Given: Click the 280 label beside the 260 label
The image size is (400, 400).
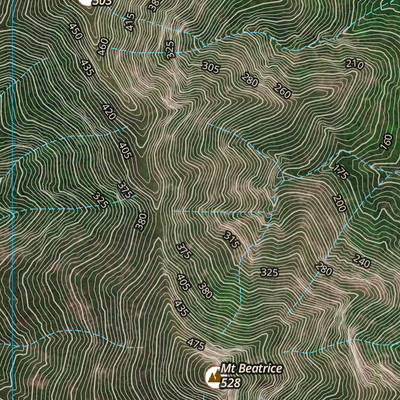Looking at the screenshot, I should click(x=250, y=80).
